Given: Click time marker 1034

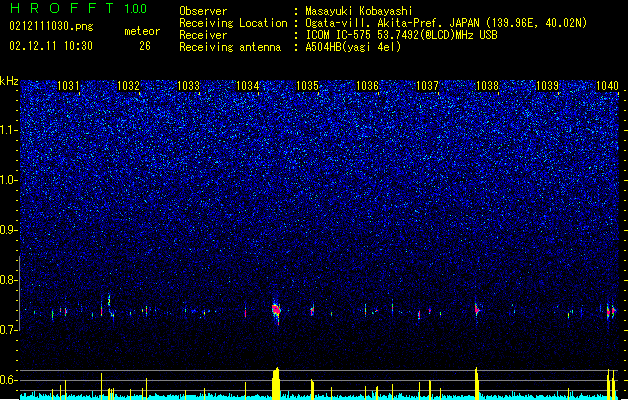Looking at the screenshot, I should 248,85.
